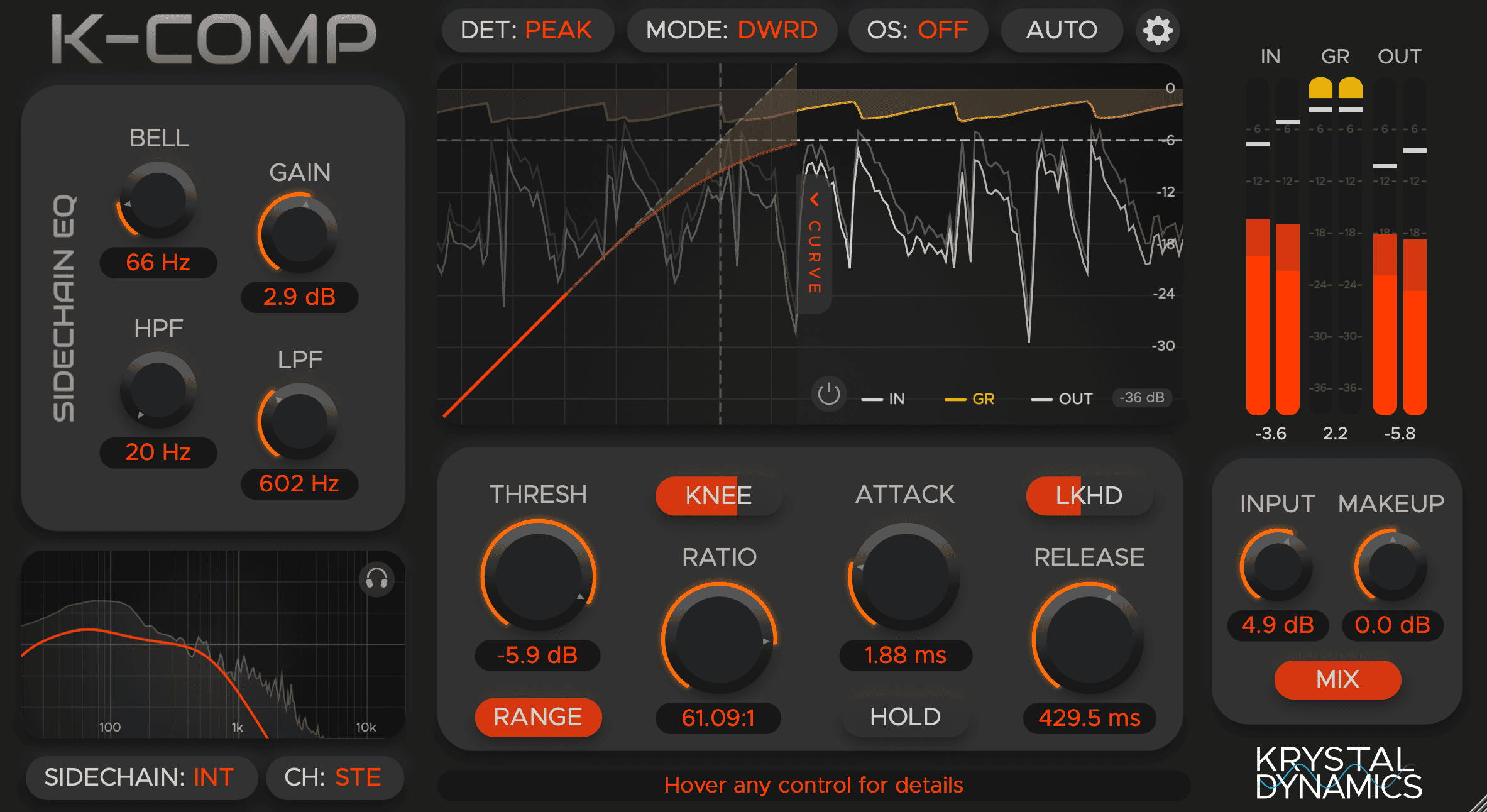Toggle the LKHD lookahead switch
The image size is (1487, 812).
[1089, 496]
